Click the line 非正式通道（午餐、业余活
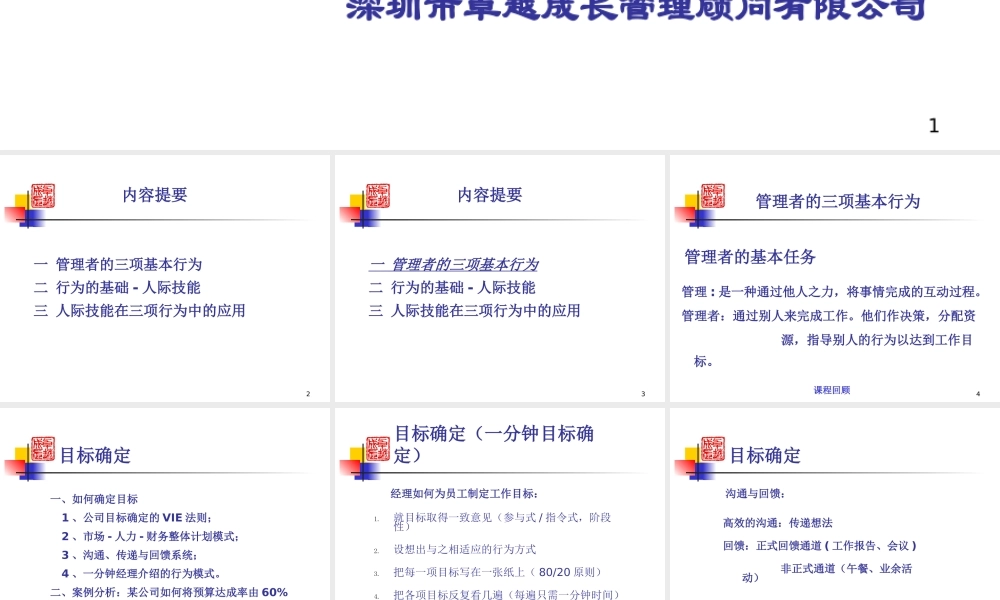1000x600 pixels. (846, 569)
